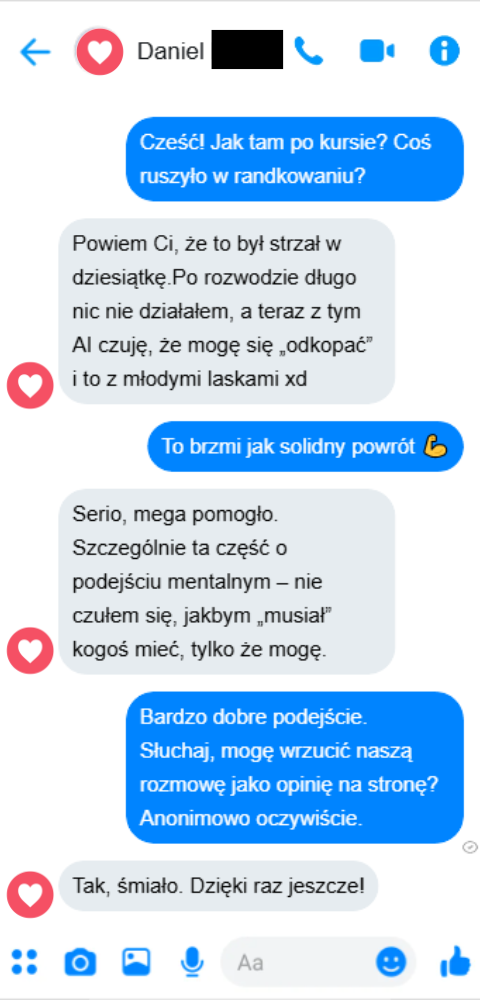Click the 'Tak, śmiało. Dzięki raz jeszcze!' message
480x1000 pixels.
[218, 886]
